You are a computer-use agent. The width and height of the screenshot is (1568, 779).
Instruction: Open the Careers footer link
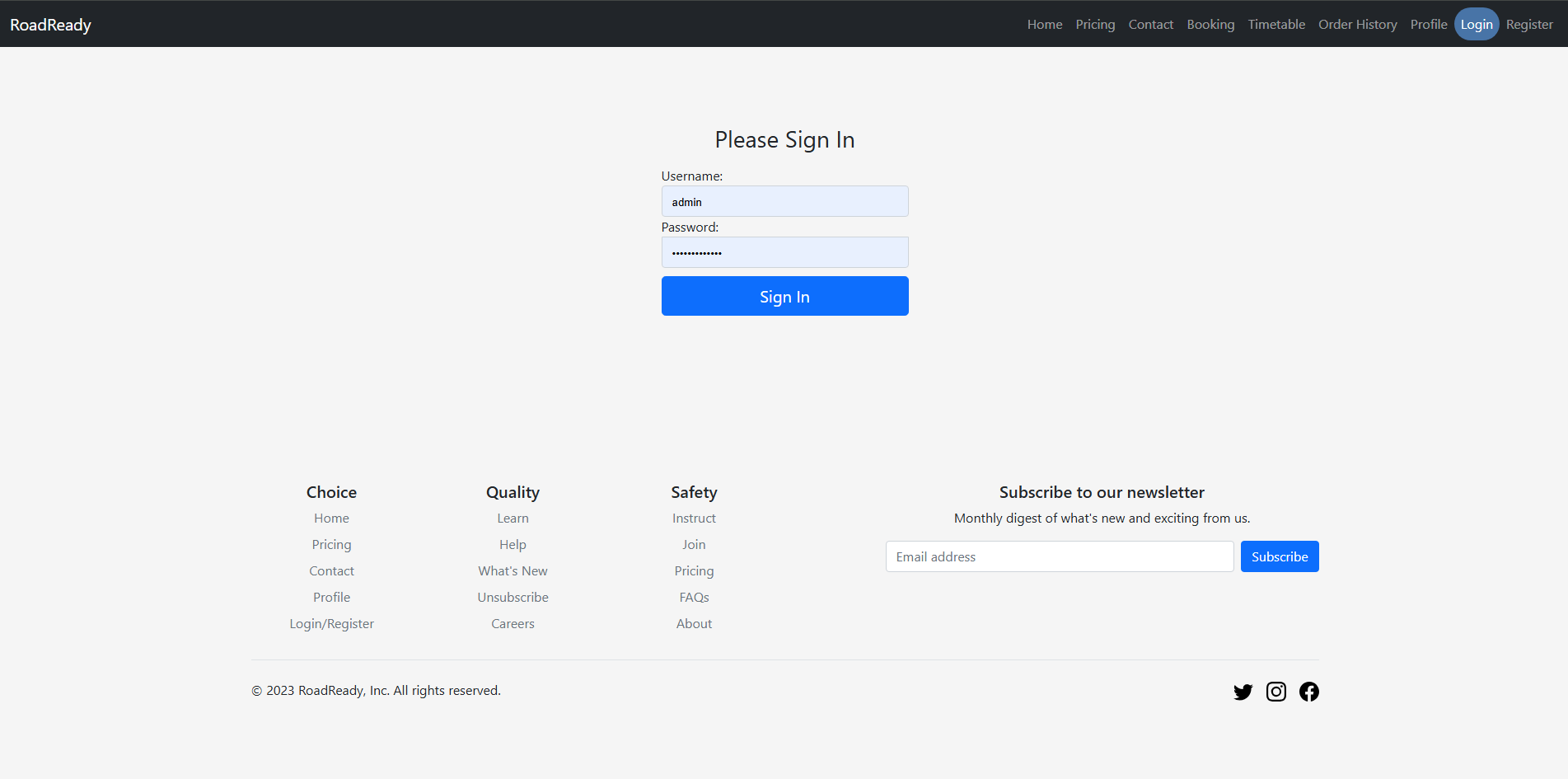pyautogui.click(x=513, y=624)
